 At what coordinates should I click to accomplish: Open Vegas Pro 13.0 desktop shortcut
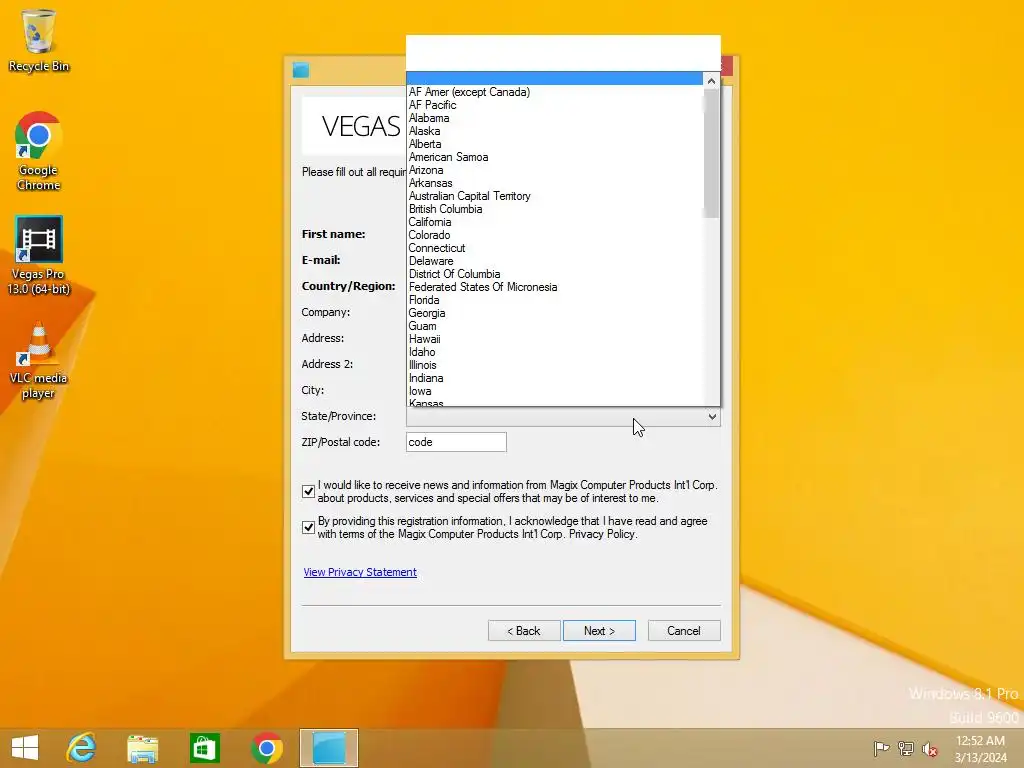[x=39, y=255]
